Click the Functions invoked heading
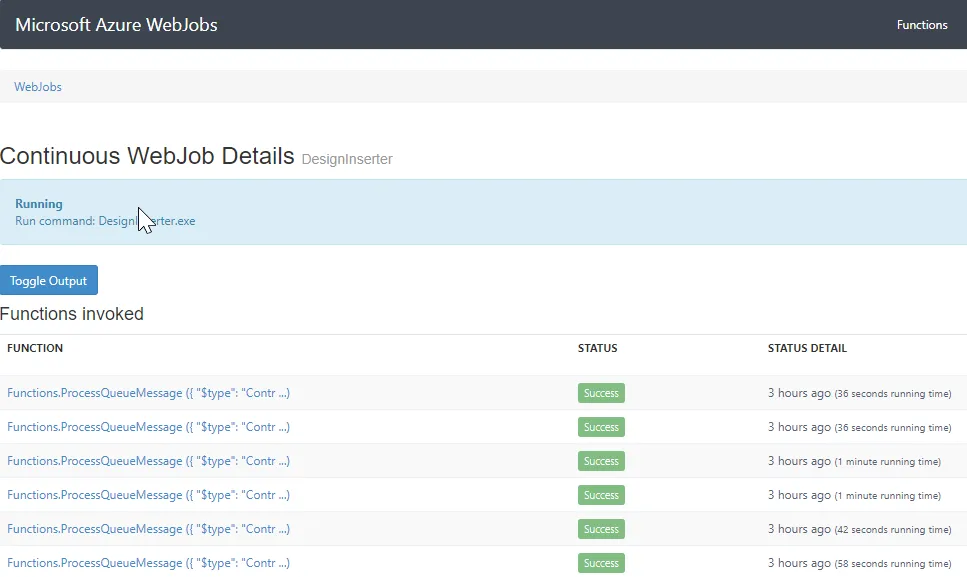The width and height of the screenshot is (967, 577). 72,314
